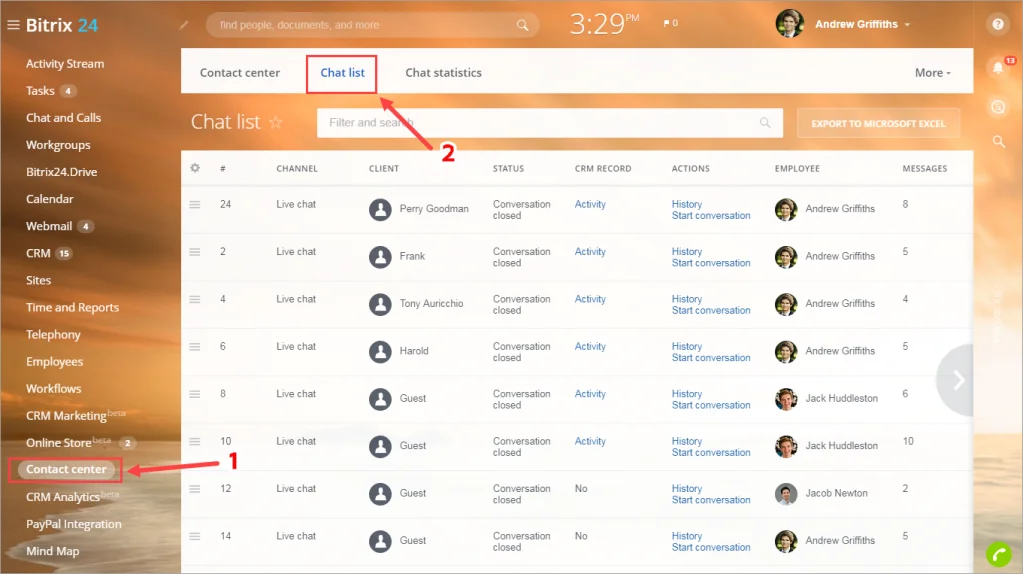Screen dimensions: 1023x574
Task: Expand the More dropdown menu
Action: [x=932, y=73]
